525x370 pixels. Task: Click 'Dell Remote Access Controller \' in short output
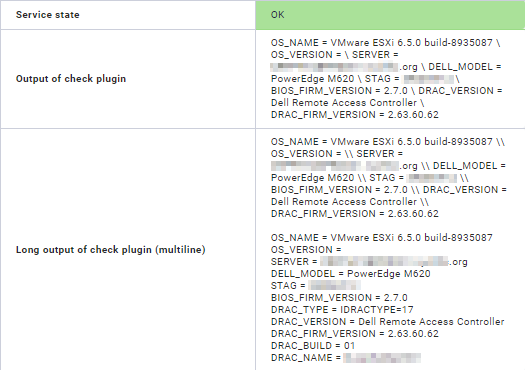348,103
